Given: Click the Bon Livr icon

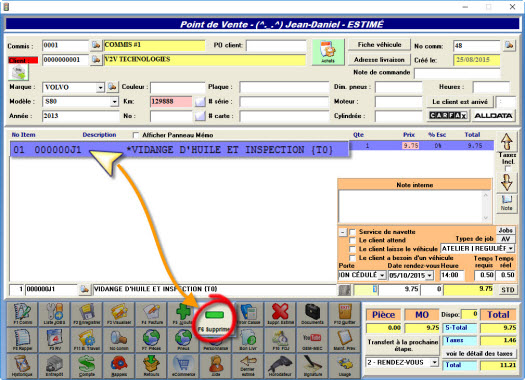Looking at the screenshot, I should (248, 340).
